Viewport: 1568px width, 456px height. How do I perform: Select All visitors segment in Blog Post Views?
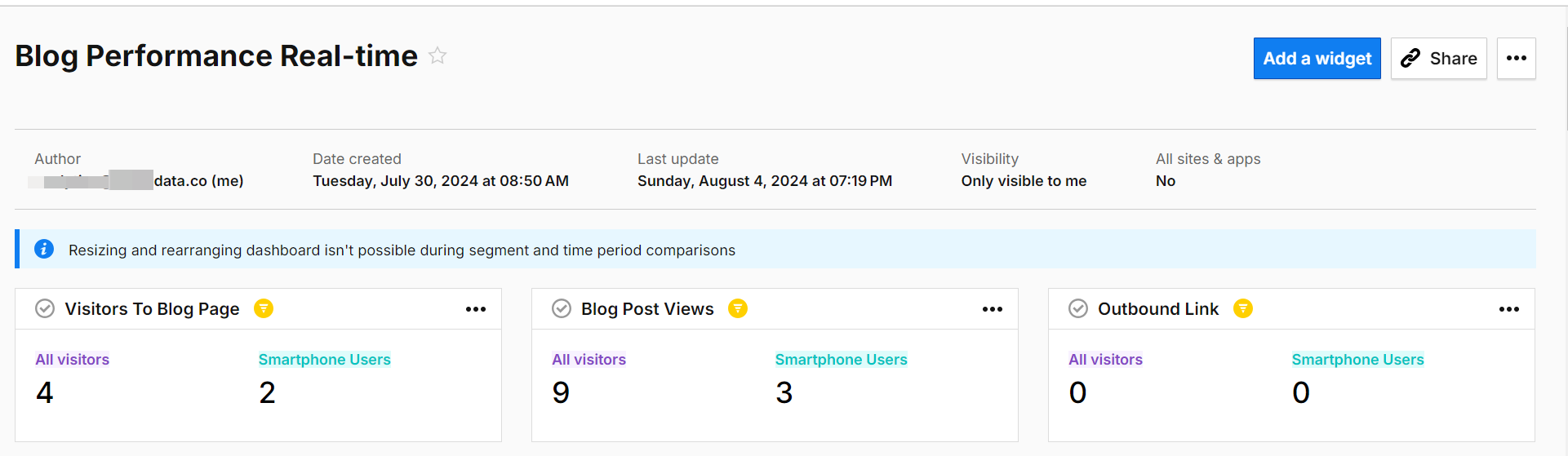pos(589,360)
